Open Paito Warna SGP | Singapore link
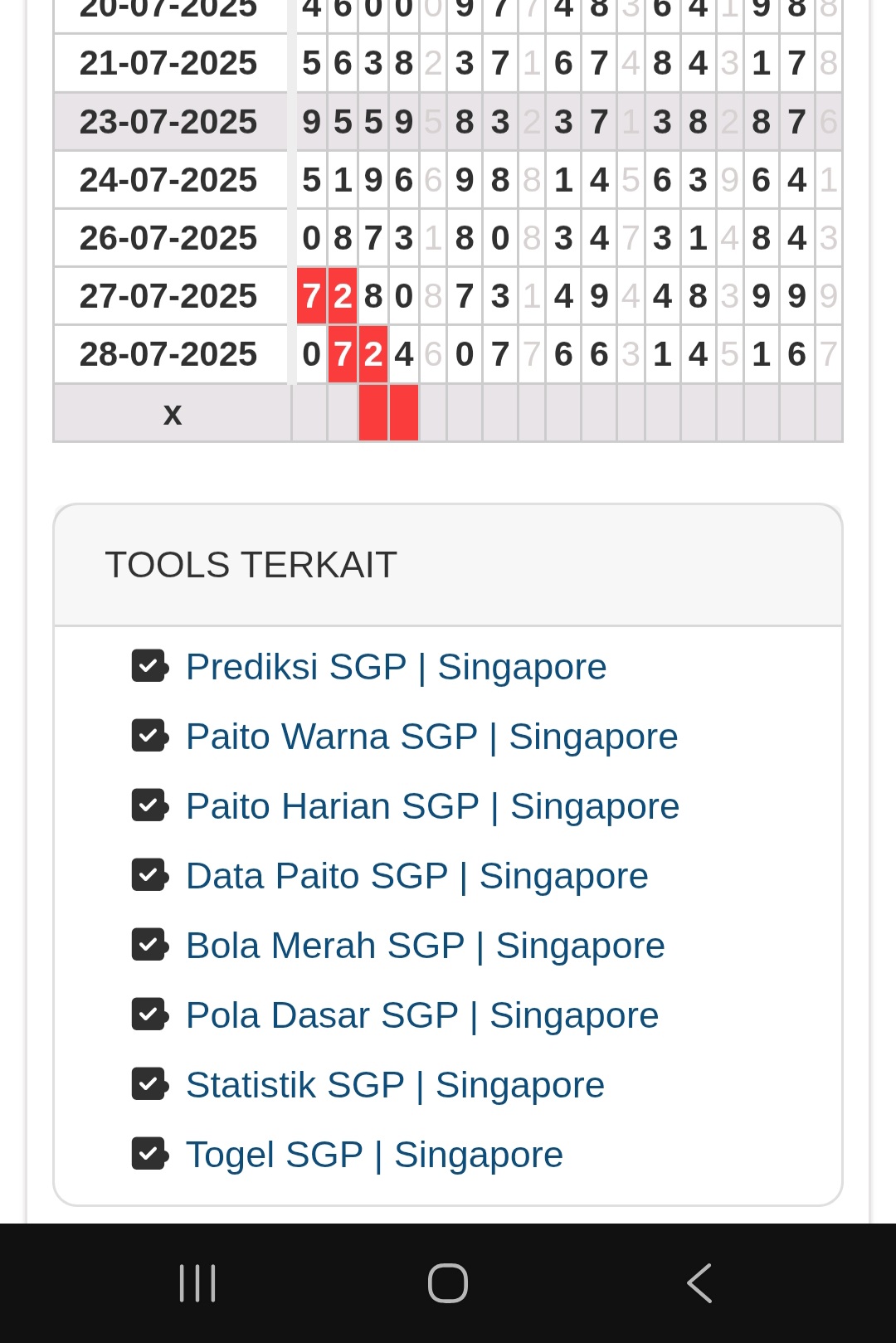896x1343 pixels. 431,737
